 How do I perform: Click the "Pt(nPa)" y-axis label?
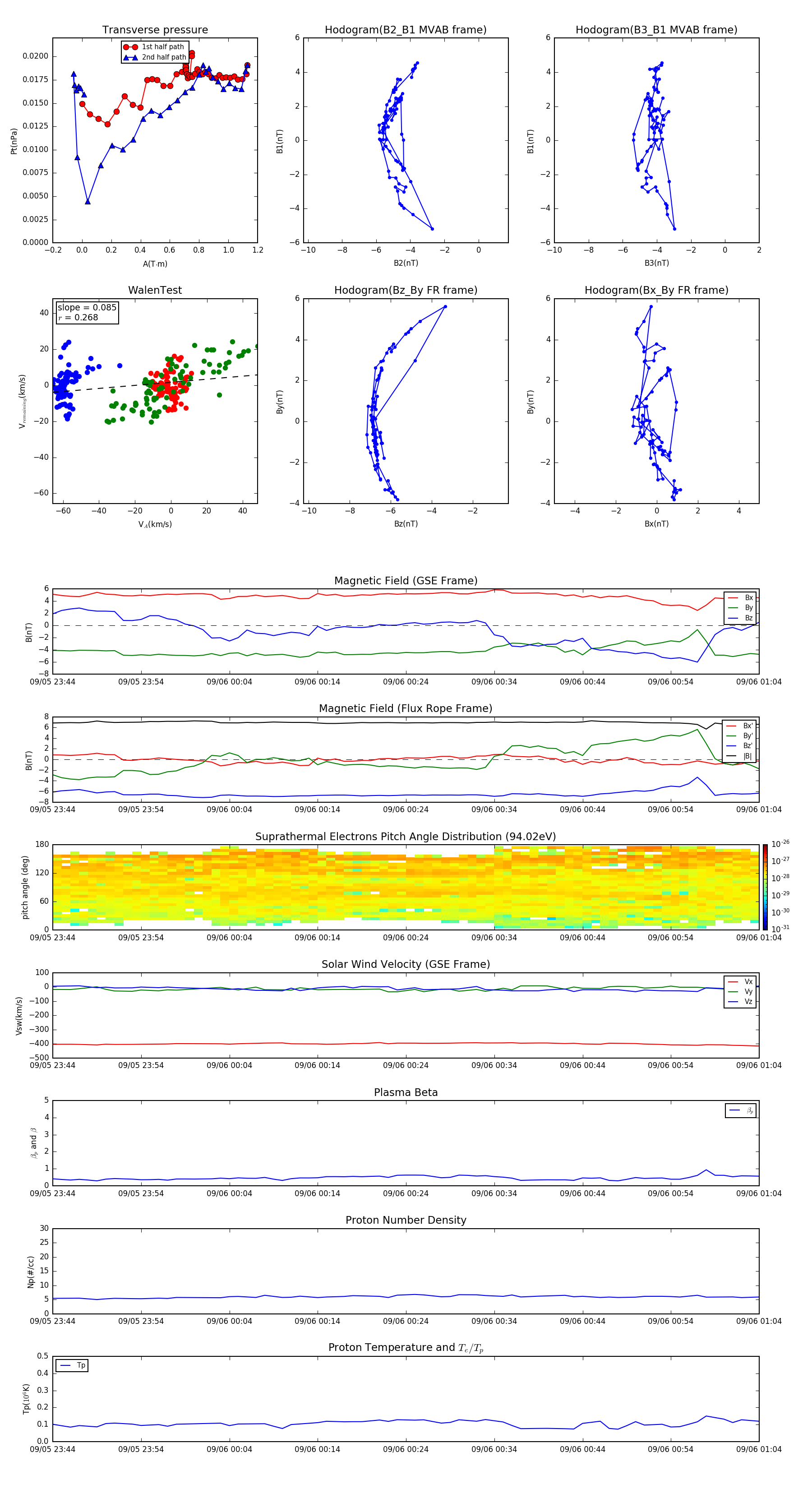click(x=14, y=141)
